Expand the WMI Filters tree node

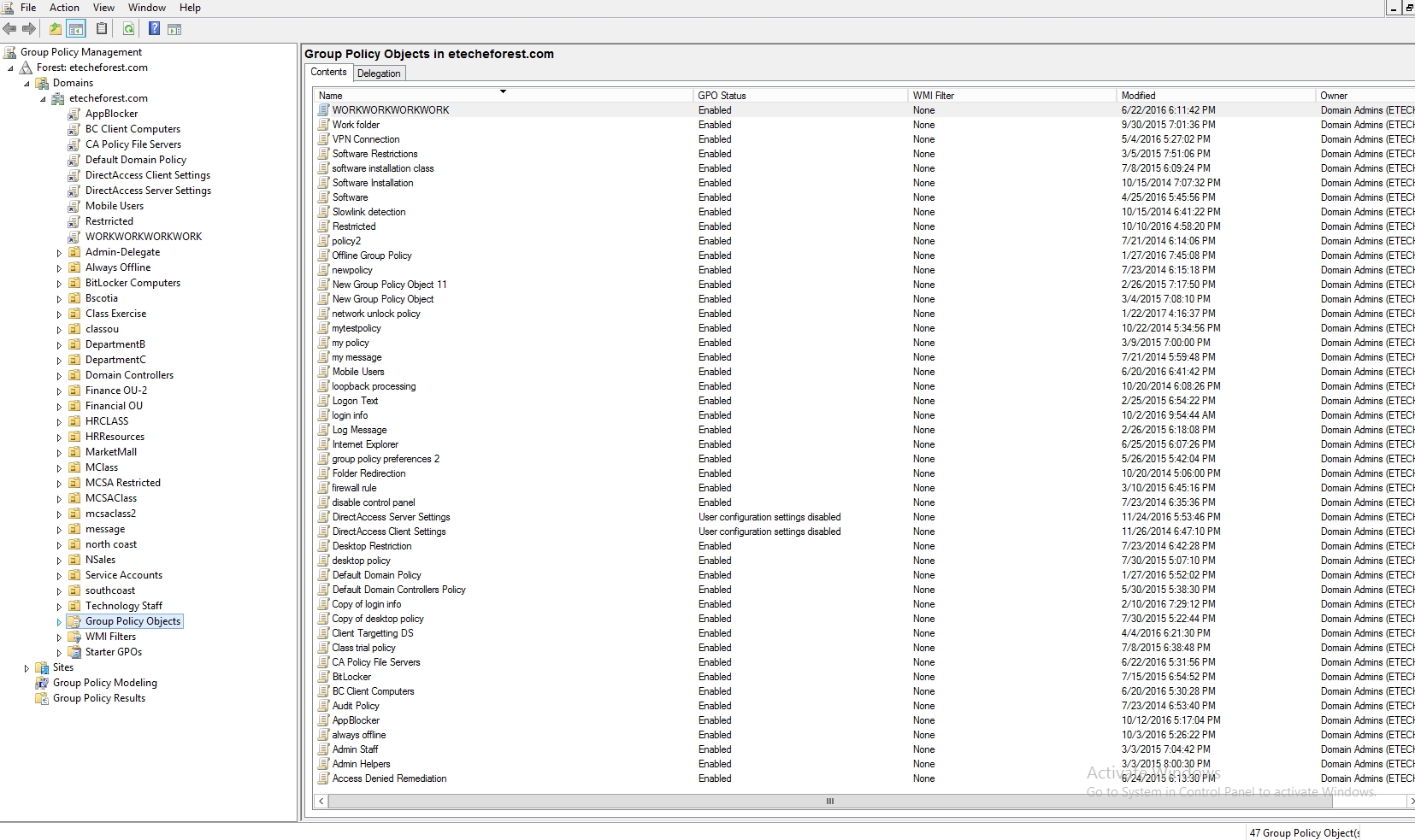59,637
